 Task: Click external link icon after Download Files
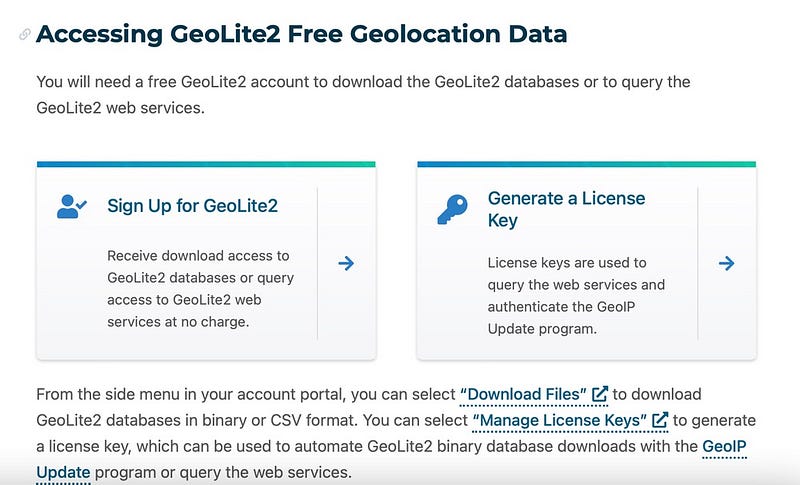click(x=599, y=394)
